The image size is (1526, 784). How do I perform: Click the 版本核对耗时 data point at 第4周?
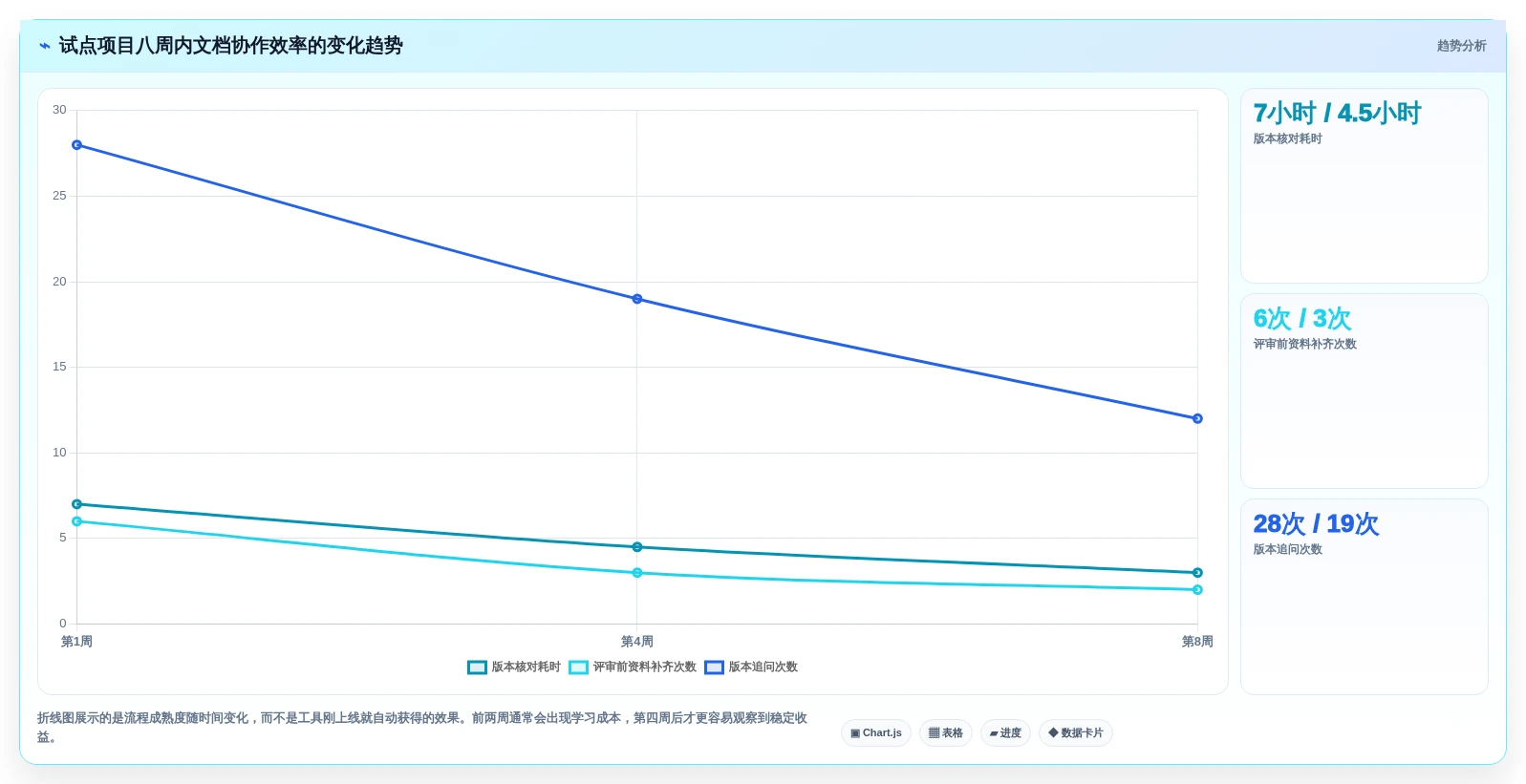(x=637, y=547)
